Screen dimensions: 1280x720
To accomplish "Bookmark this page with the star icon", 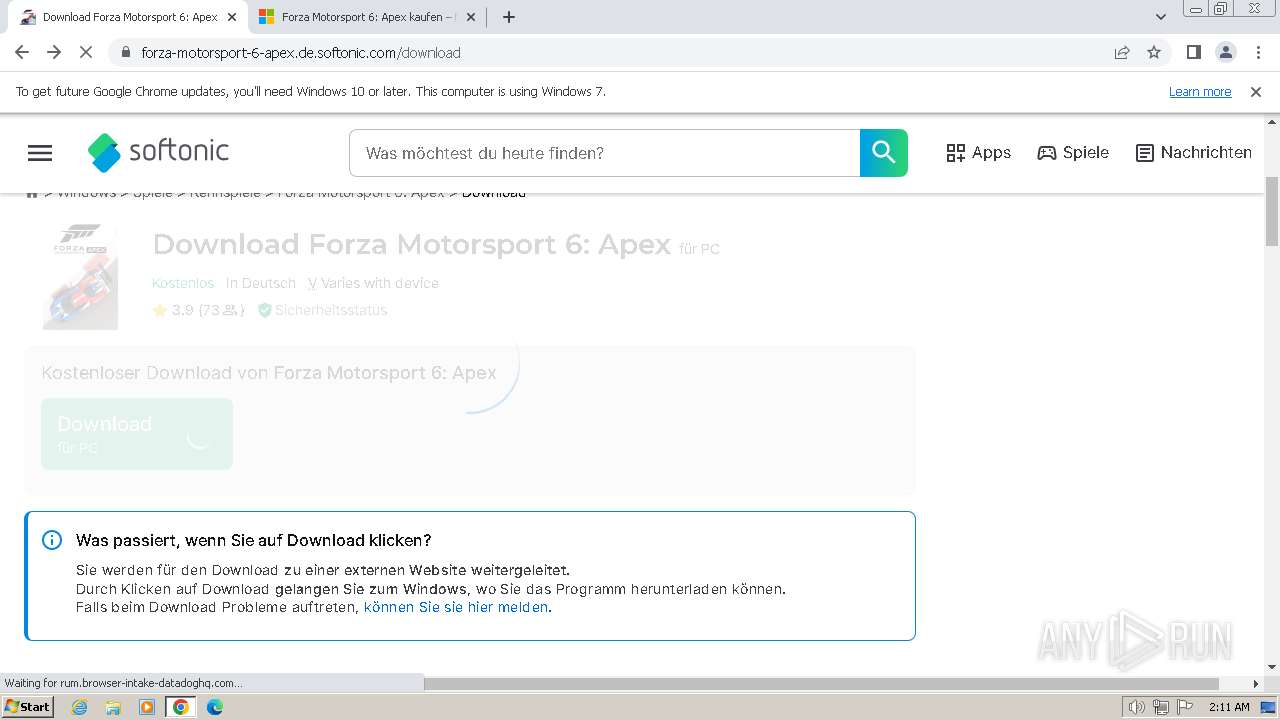I will click(1154, 52).
